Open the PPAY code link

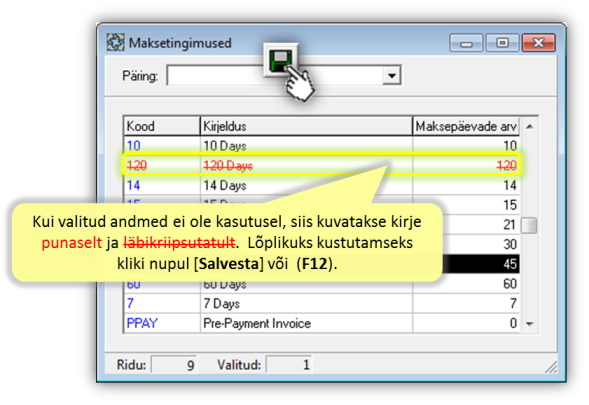click(142, 323)
